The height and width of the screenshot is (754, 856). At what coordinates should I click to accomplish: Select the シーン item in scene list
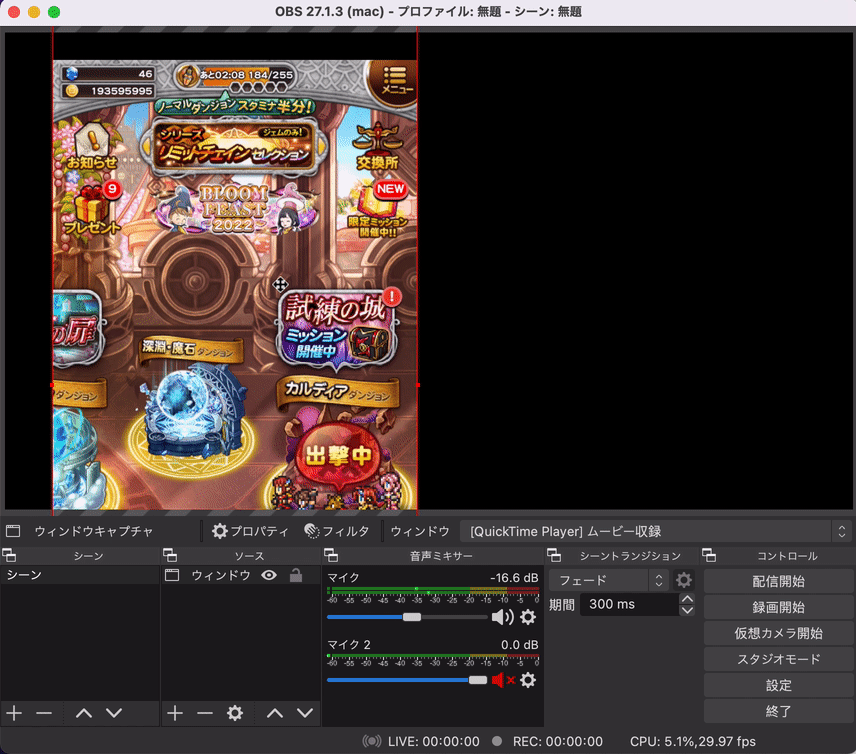click(x=80, y=575)
